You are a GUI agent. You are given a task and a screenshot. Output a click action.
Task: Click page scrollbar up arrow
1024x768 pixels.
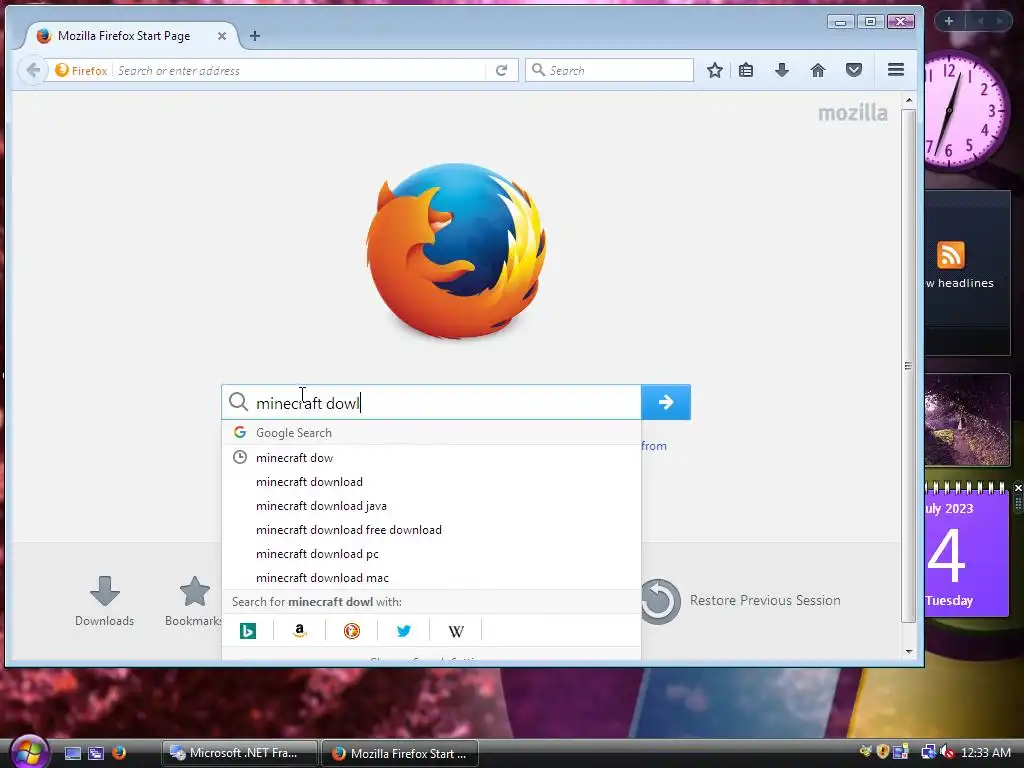908,100
